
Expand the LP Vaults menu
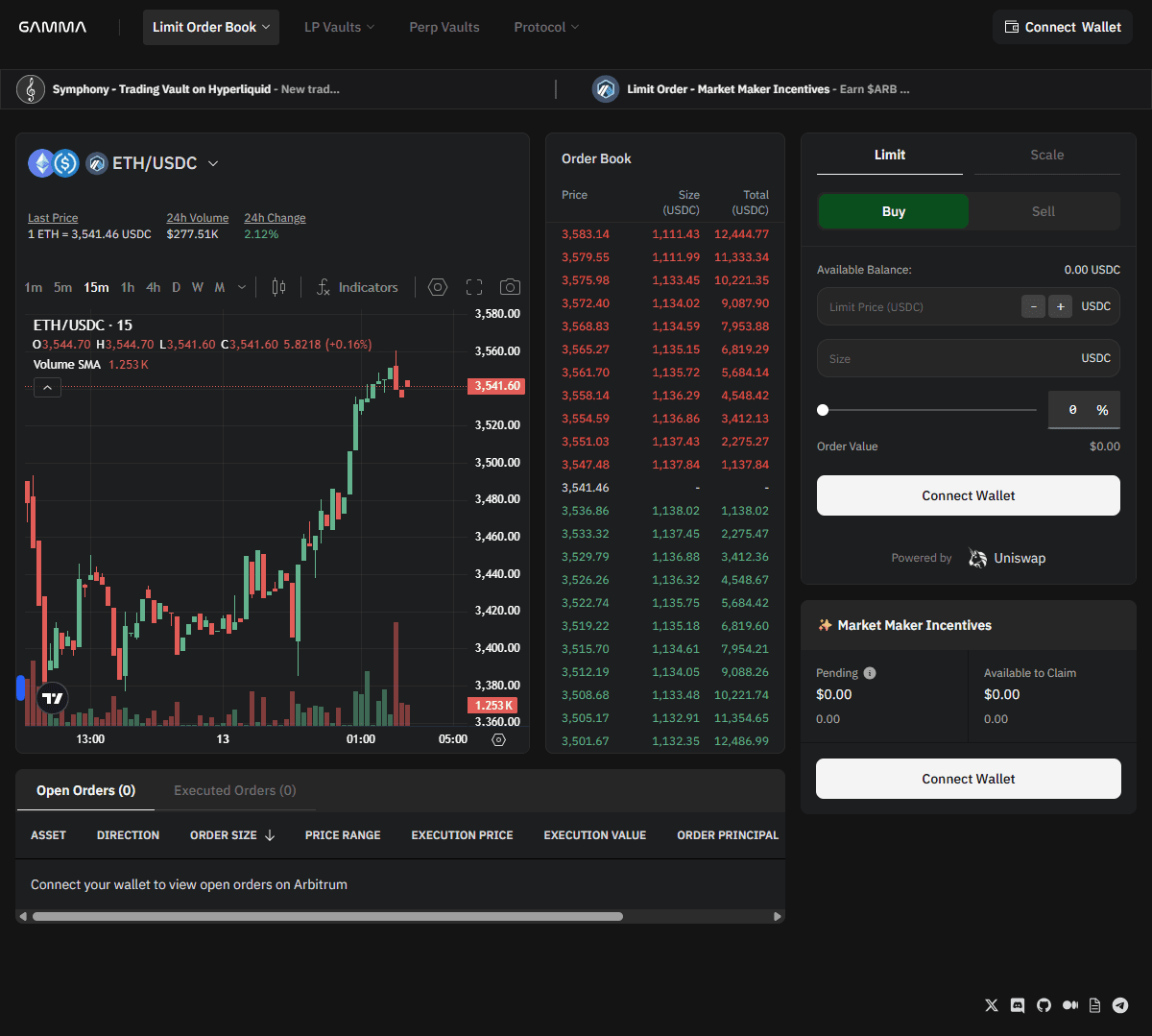click(x=338, y=27)
